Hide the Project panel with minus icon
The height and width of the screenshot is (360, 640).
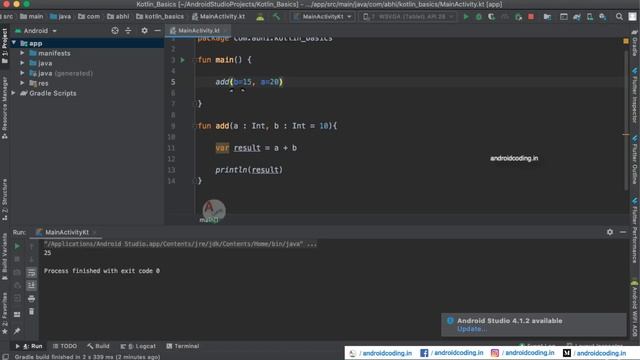point(158,31)
